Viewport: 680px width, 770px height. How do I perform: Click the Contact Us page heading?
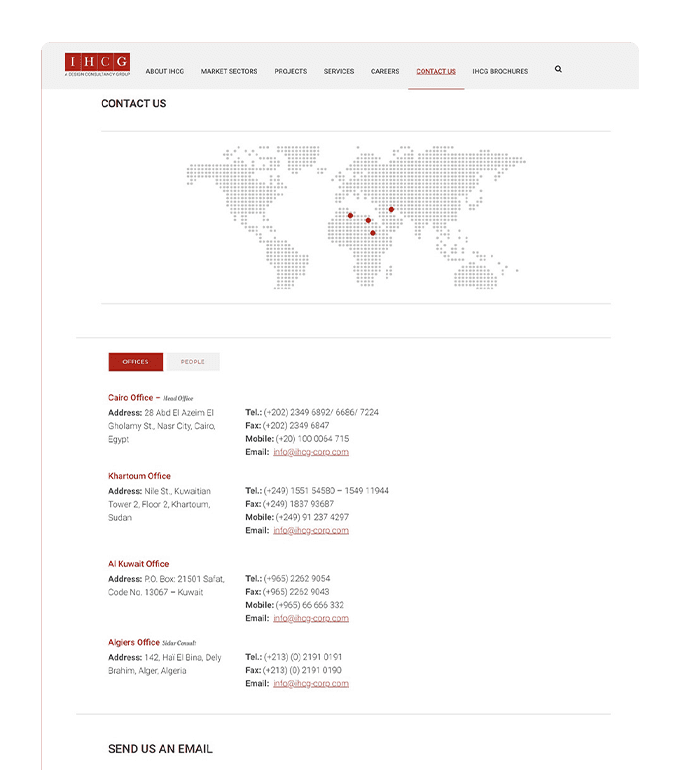(134, 104)
